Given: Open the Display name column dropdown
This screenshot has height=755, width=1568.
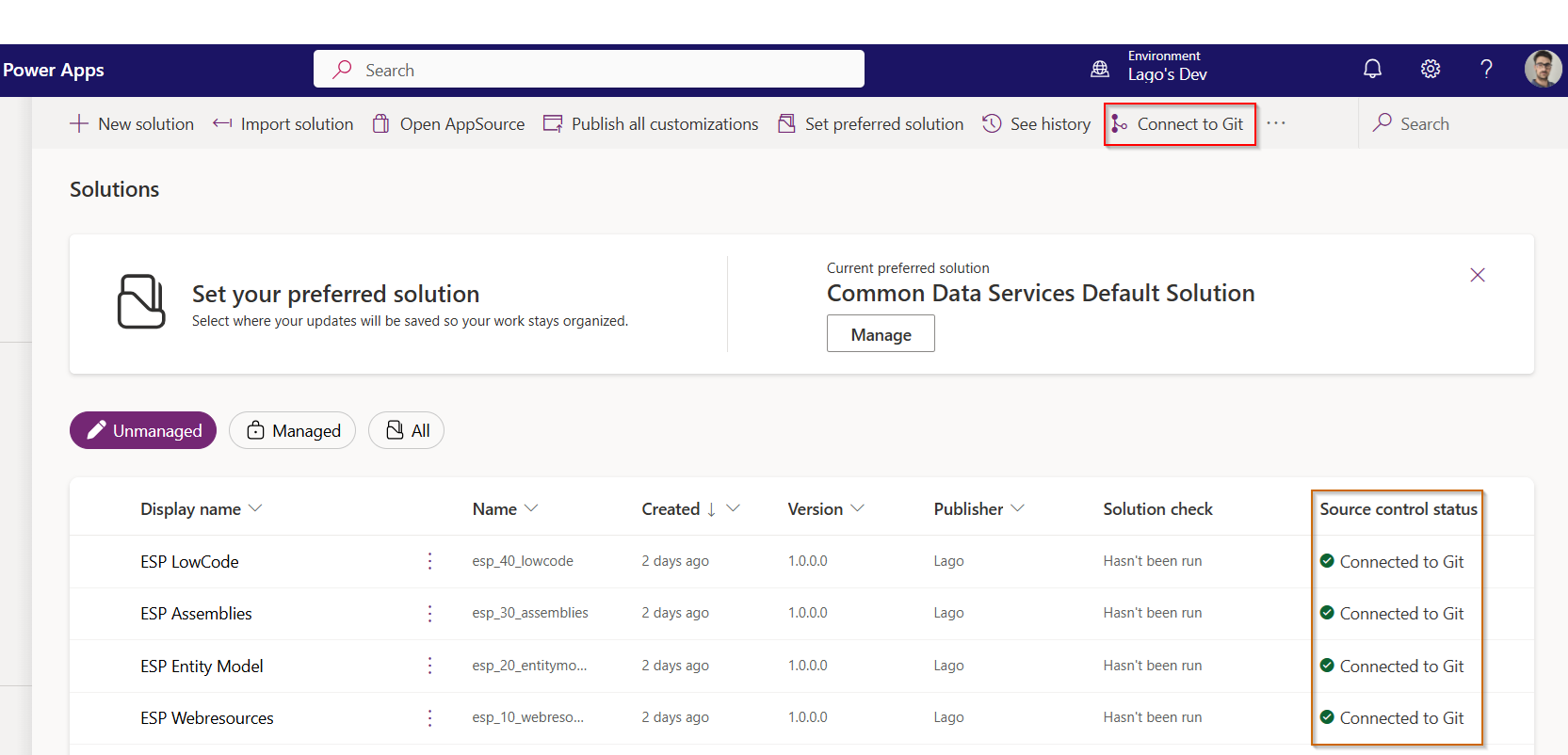Looking at the screenshot, I should coord(255,508).
